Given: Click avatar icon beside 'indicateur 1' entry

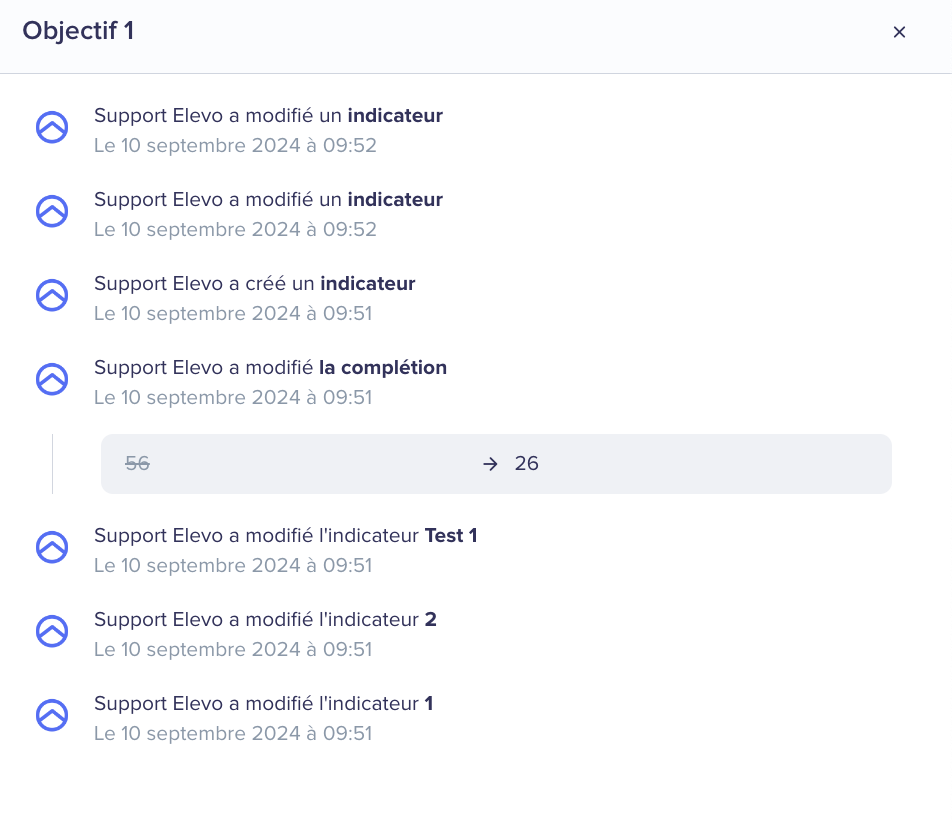Looking at the screenshot, I should click(52, 716).
